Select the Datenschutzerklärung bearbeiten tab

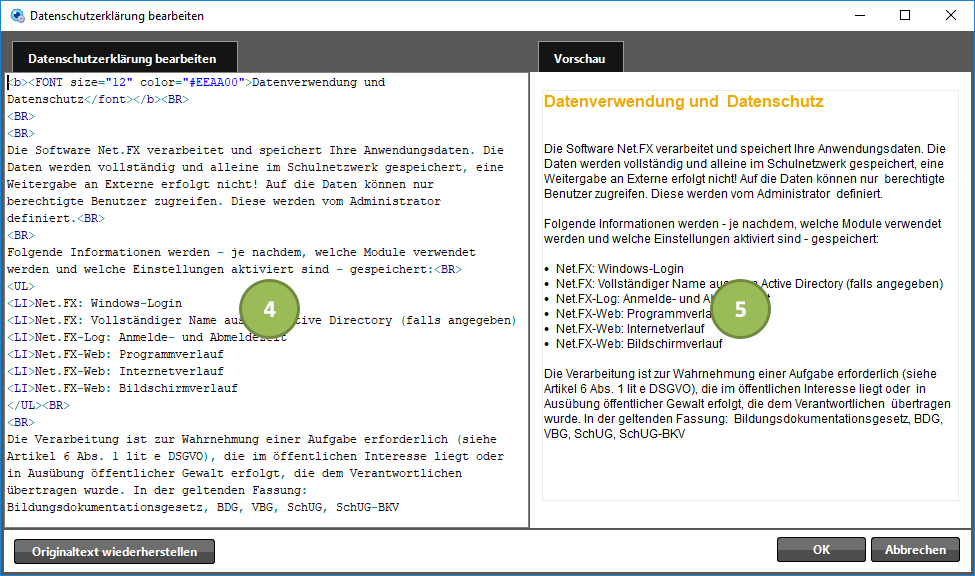(x=124, y=58)
